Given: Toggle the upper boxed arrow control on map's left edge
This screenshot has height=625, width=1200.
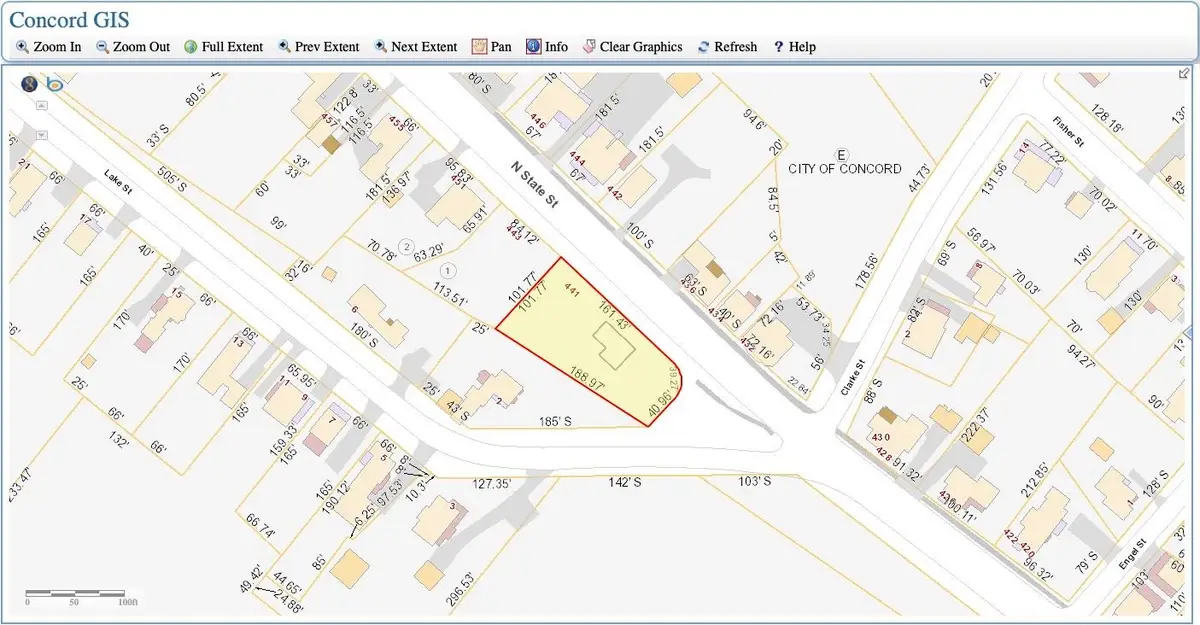Looking at the screenshot, I should pyautogui.click(x=42, y=104).
